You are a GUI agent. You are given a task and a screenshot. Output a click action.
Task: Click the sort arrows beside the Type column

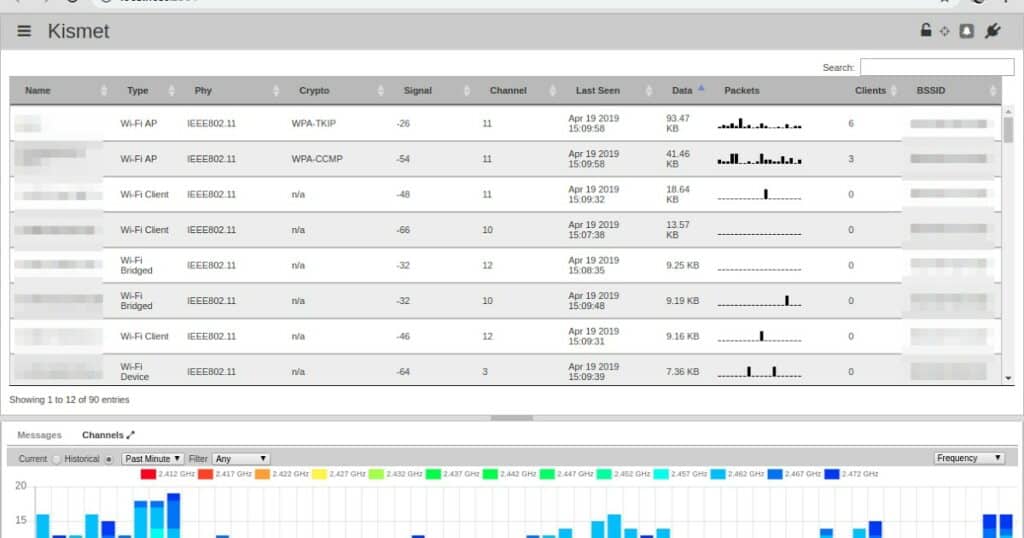[172, 91]
